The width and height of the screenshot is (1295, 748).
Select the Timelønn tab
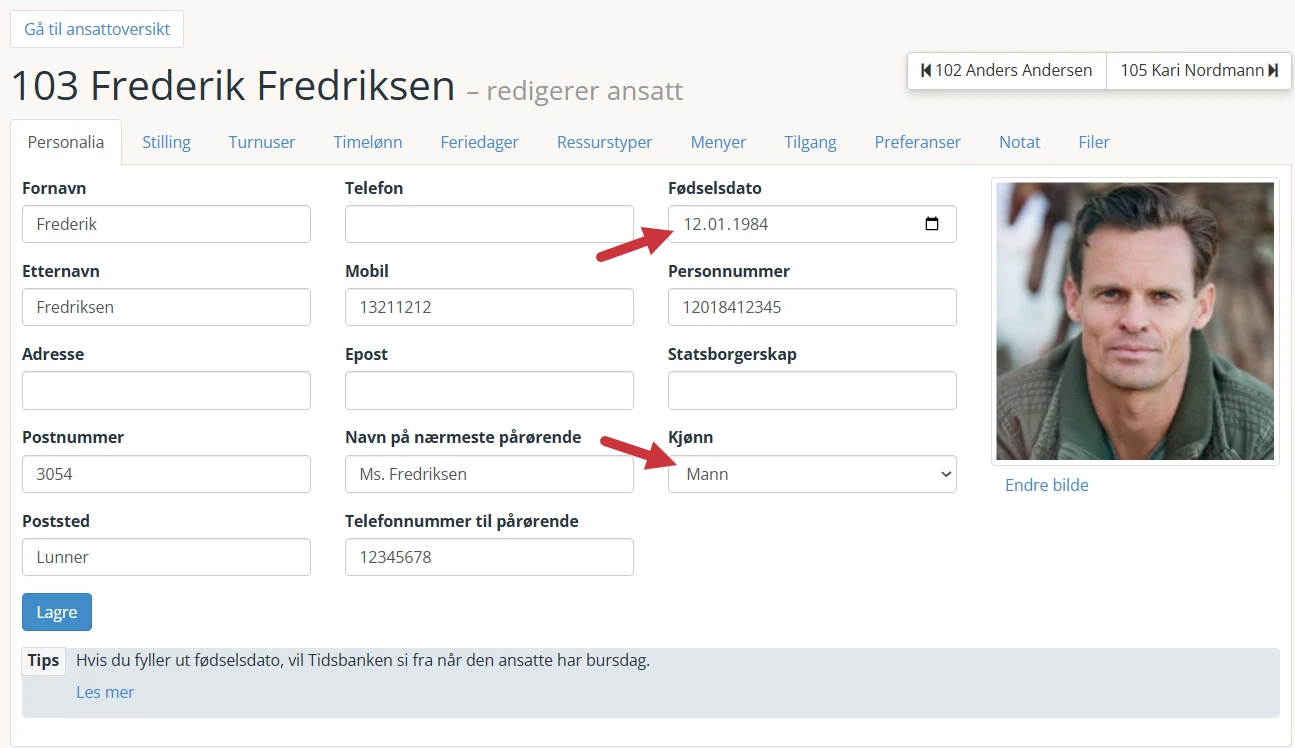click(368, 142)
